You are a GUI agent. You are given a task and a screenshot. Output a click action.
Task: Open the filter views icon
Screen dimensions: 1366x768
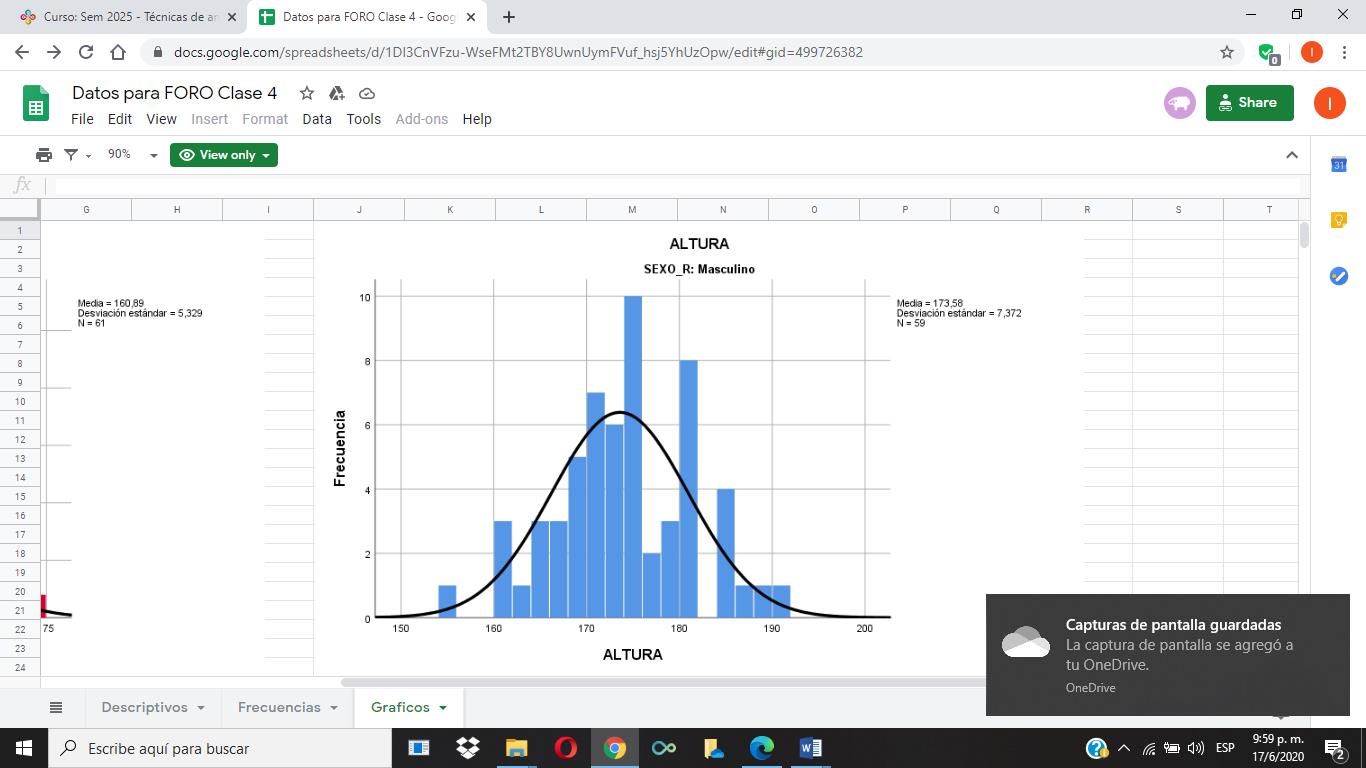[x=72, y=155]
